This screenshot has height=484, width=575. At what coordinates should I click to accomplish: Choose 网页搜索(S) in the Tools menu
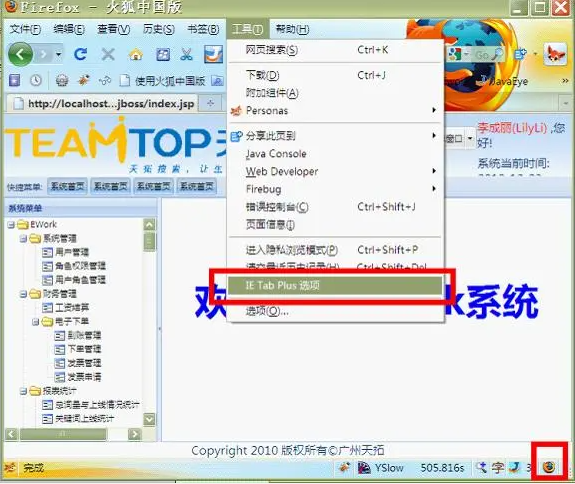click(335, 50)
